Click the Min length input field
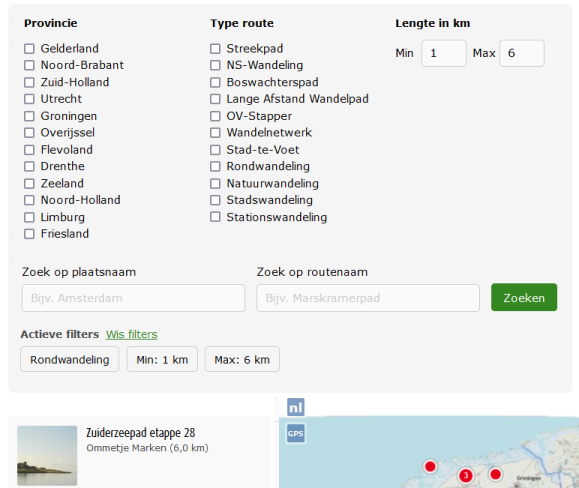The width and height of the screenshot is (579, 488). pos(444,54)
